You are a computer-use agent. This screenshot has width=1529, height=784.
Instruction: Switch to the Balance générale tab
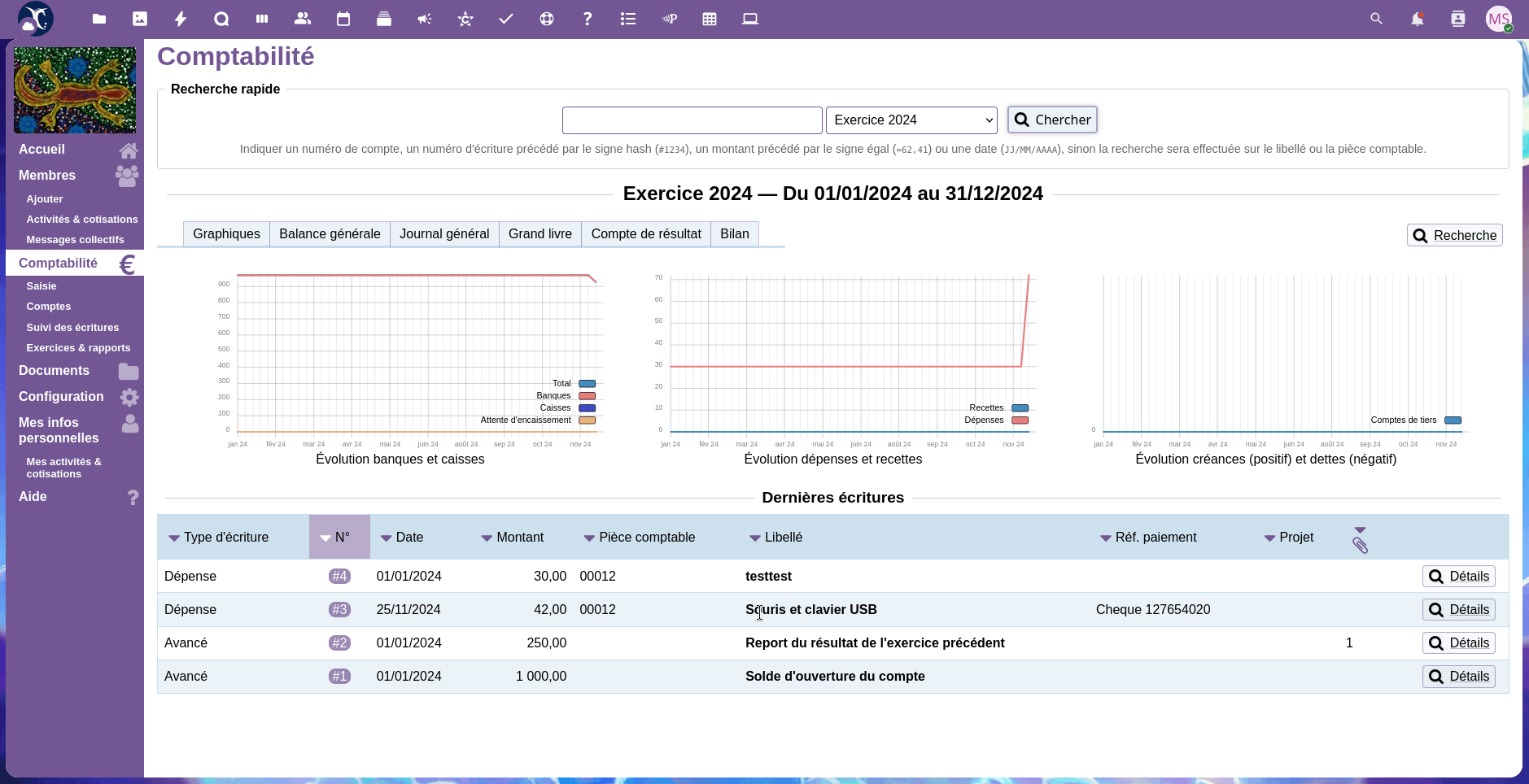(330, 234)
